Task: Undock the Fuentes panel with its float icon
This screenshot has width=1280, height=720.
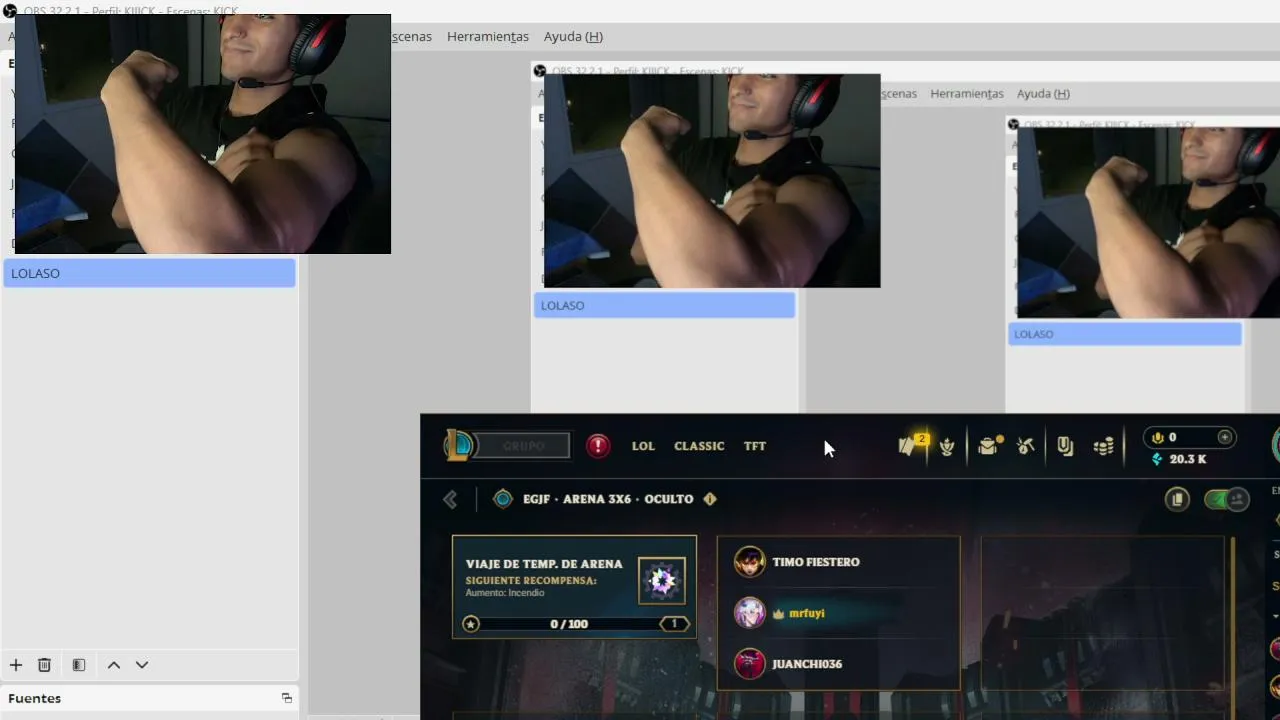Action: (287, 698)
